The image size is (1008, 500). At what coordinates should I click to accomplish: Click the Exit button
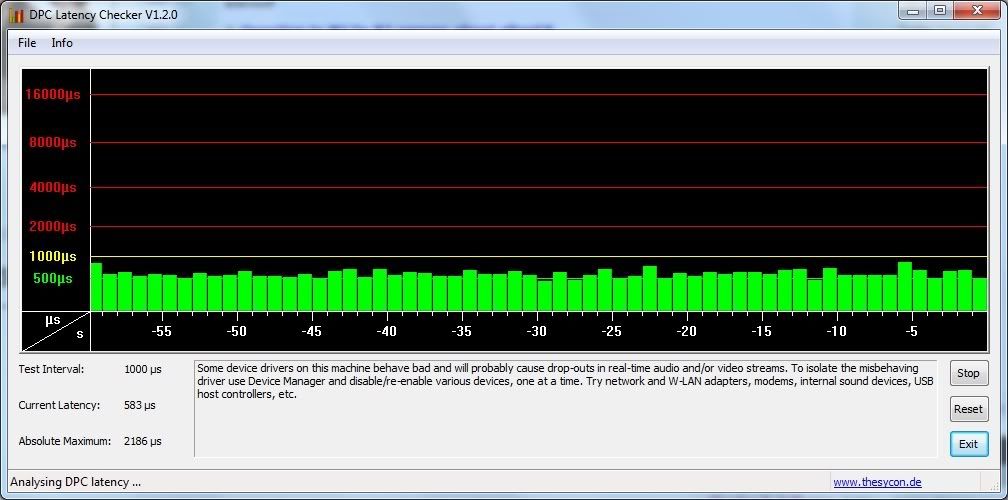click(968, 444)
